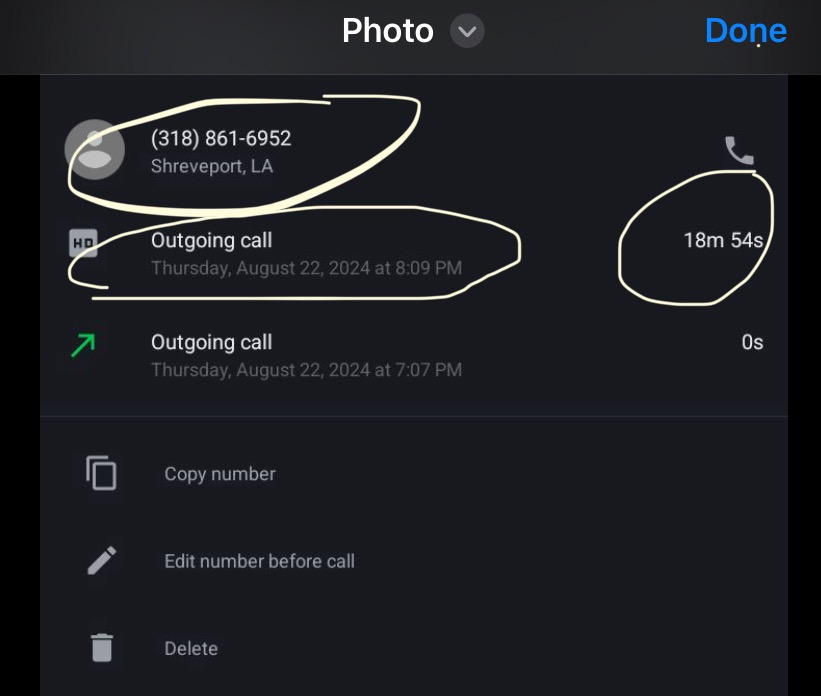Image resolution: width=821 pixels, height=696 pixels.
Task: Click the Thursday 7:07 PM timestamp
Action: tap(306, 370)
